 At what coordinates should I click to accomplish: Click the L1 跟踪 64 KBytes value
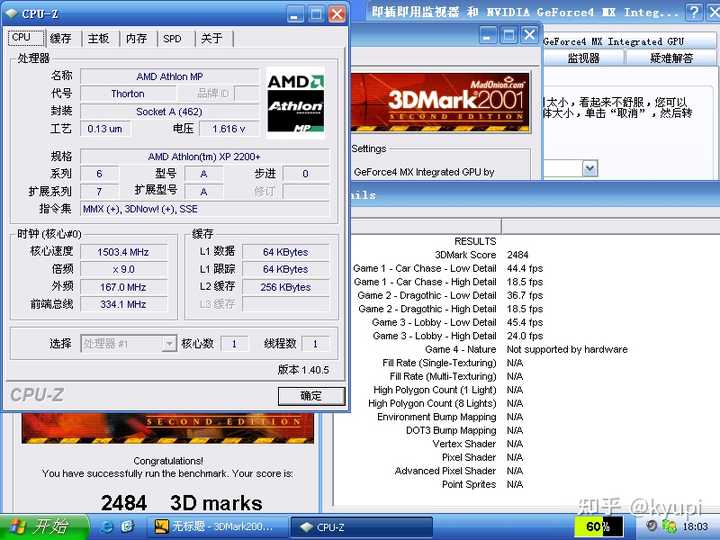[x=285, y=270]
